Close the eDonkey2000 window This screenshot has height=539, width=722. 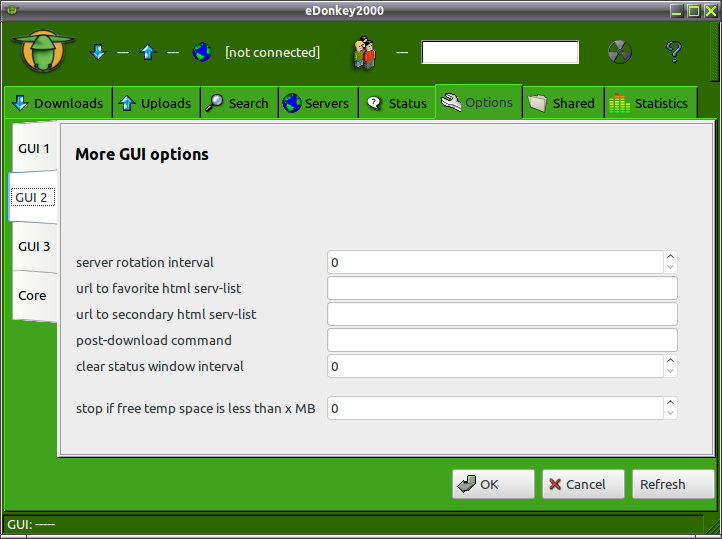pos(711,11)
